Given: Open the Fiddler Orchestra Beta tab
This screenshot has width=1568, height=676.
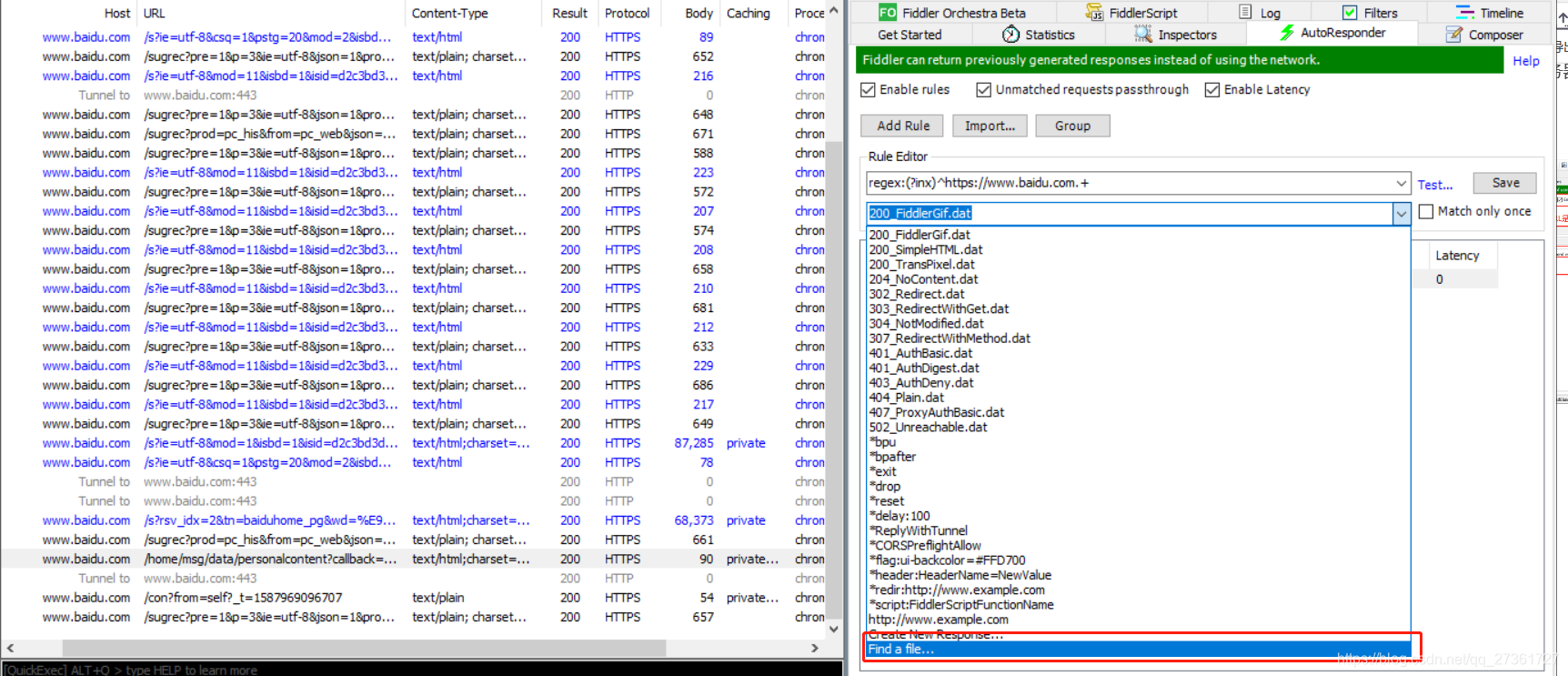Looking at the screenshot, I should (952, 13).
